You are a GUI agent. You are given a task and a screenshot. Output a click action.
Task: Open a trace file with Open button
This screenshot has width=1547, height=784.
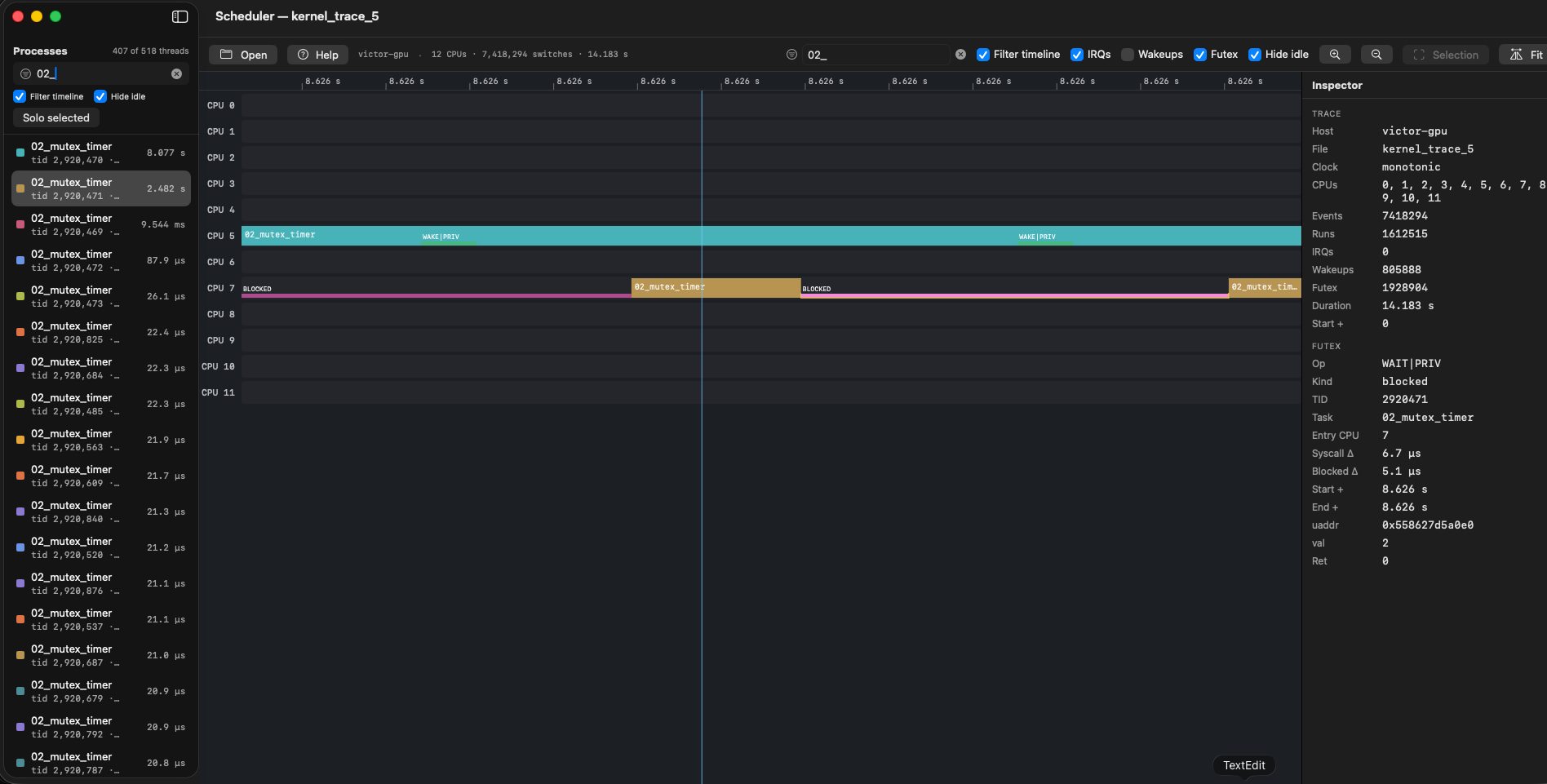(x=243, y=55)
